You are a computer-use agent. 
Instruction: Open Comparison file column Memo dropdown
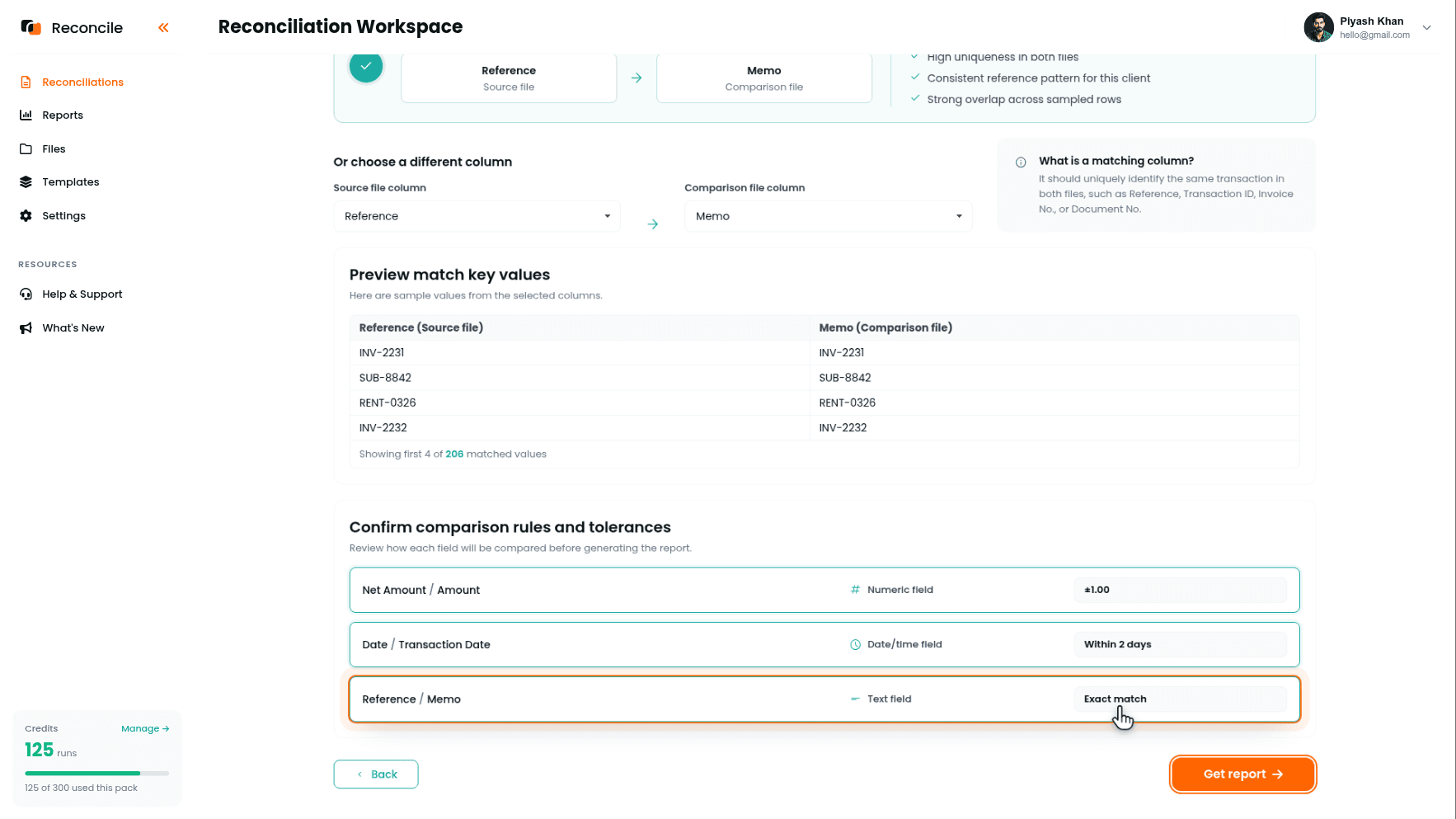828,216
